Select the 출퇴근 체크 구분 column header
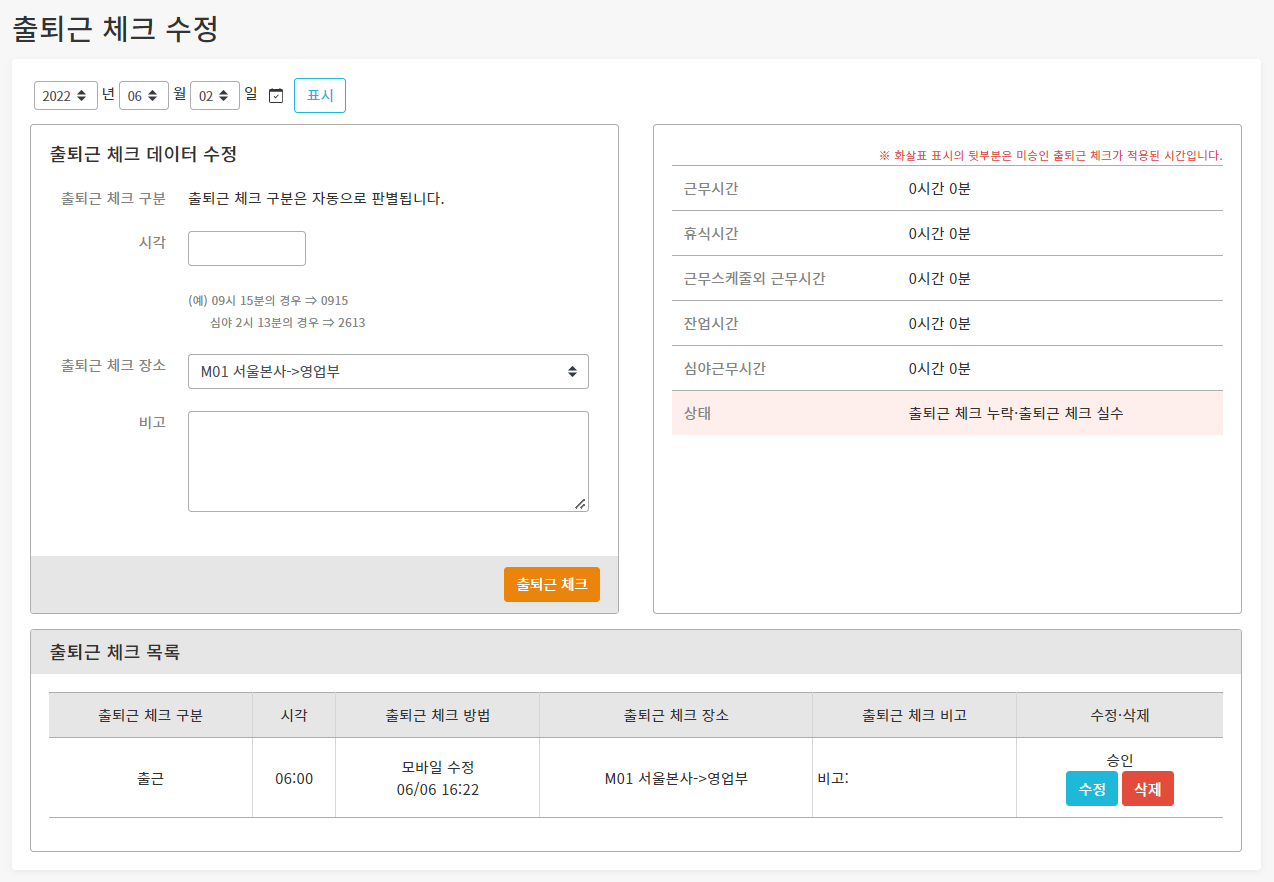 coord(150,716)
